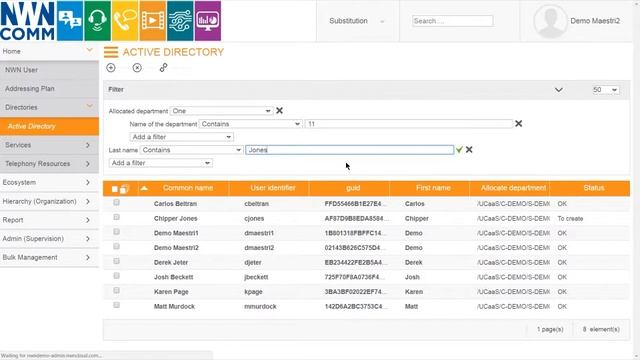Click the 'Matt Murdock' common name cell
Screen dimensions: 640x360
174,307
